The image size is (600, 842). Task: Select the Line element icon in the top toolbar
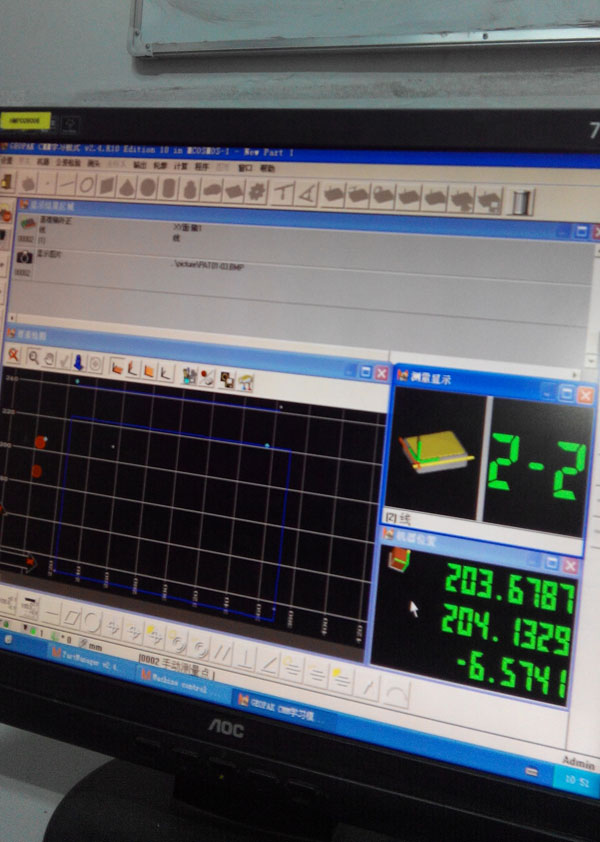coord(66,185)
